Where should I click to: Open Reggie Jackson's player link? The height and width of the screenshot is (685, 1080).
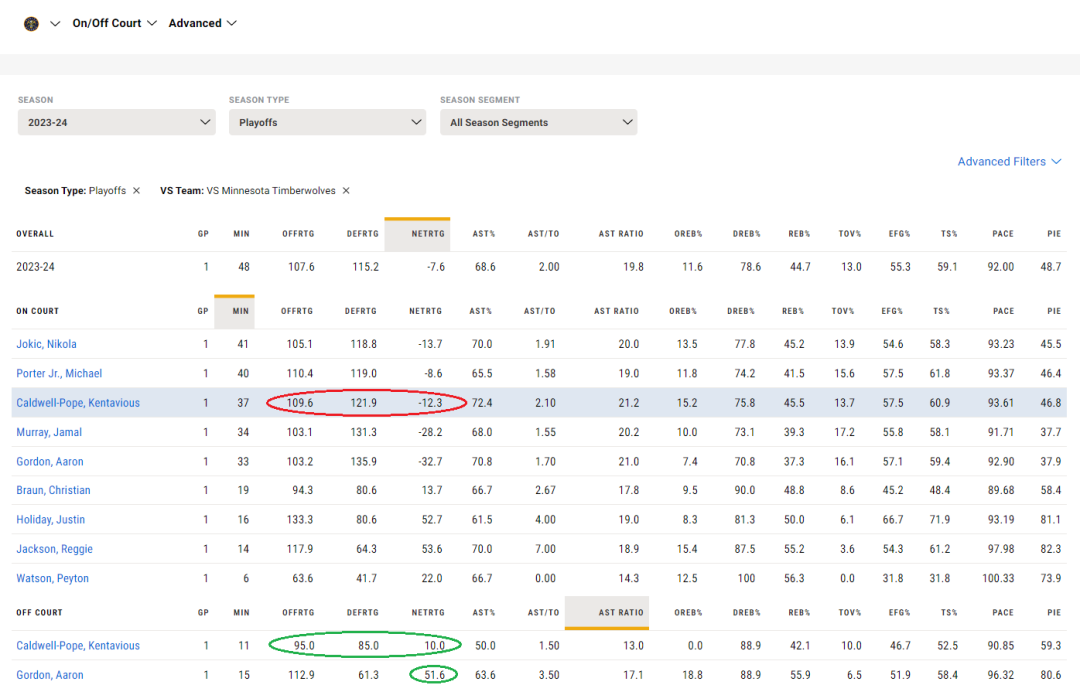point(54,549)
